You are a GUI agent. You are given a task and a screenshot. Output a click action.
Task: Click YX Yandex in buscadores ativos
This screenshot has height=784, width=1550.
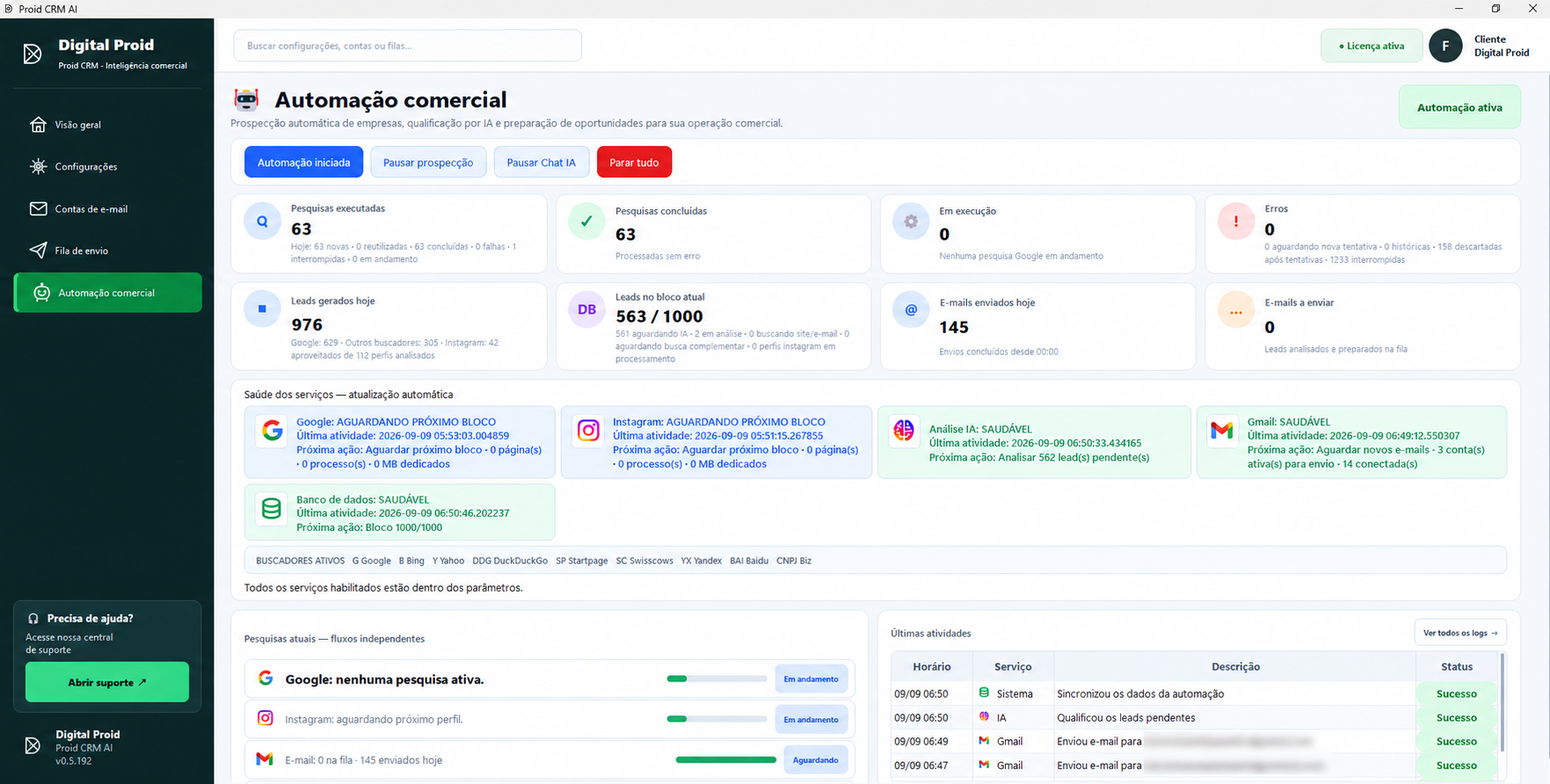click(x=701, y=561)
